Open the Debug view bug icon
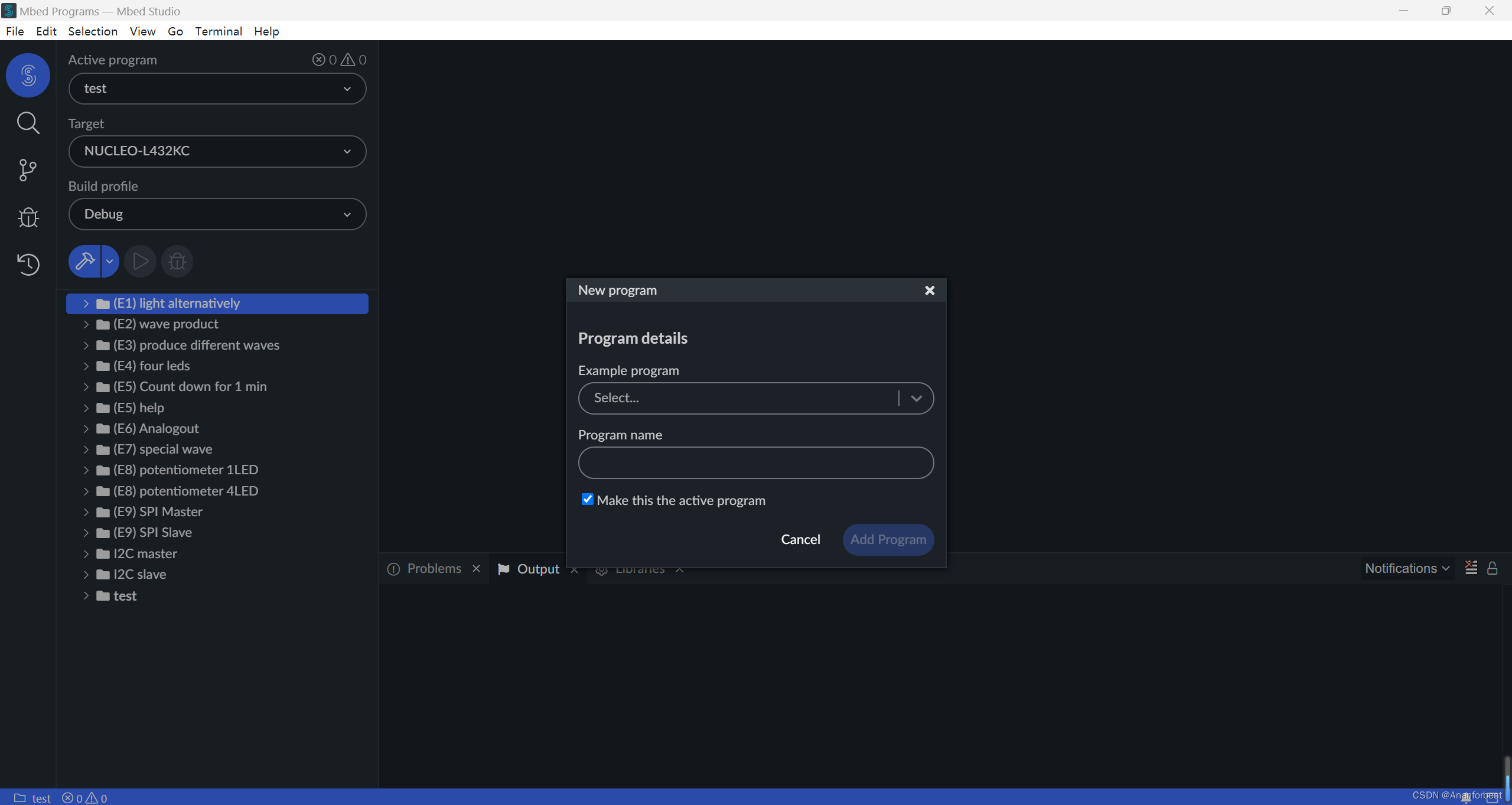Viewport: 1512px width, 805px height. tap(28, 217)
